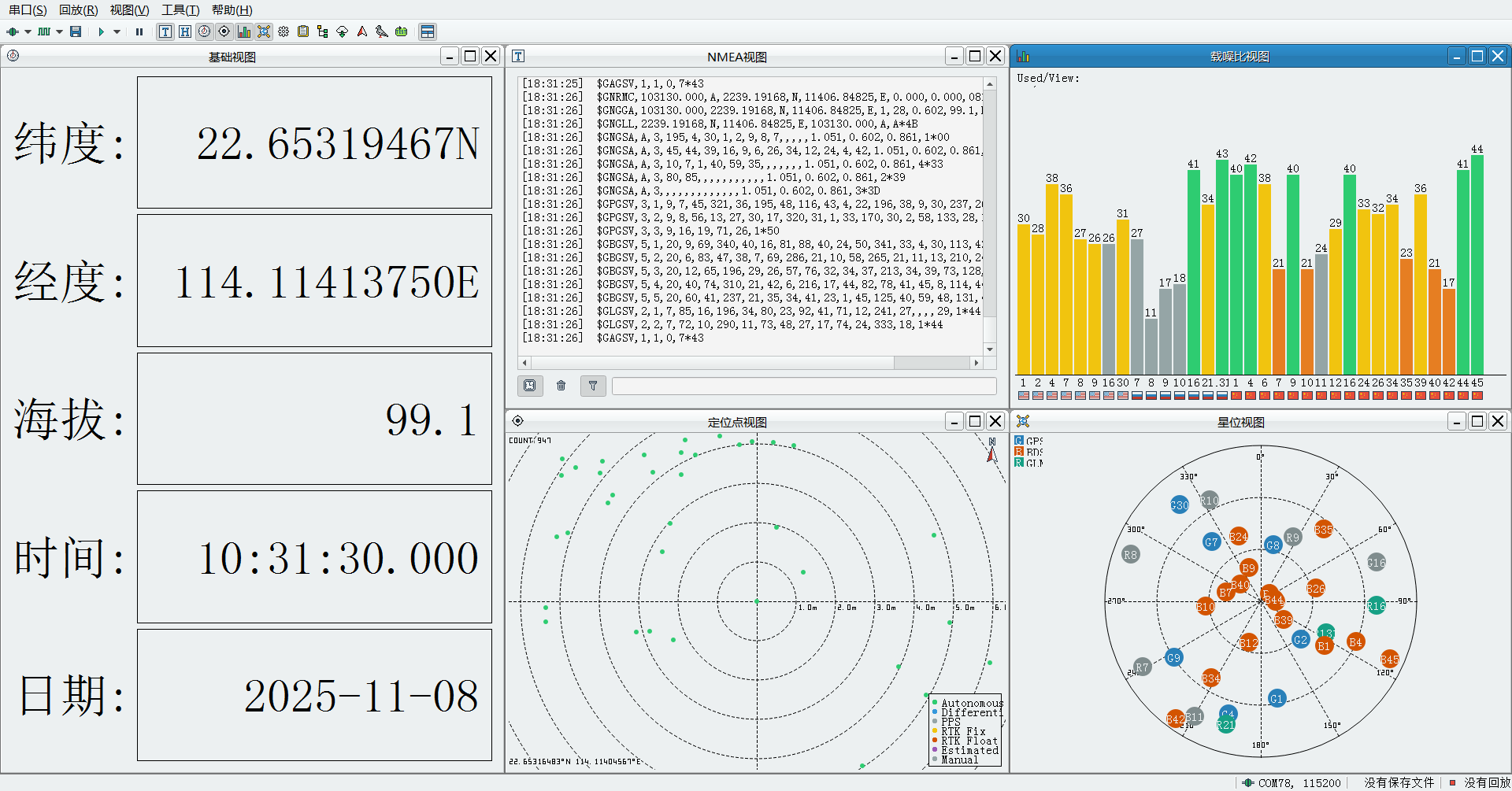Click the north compass arrow in position view
The width and height of the screenshot is (1512, 791).
[x=991, y=450]
